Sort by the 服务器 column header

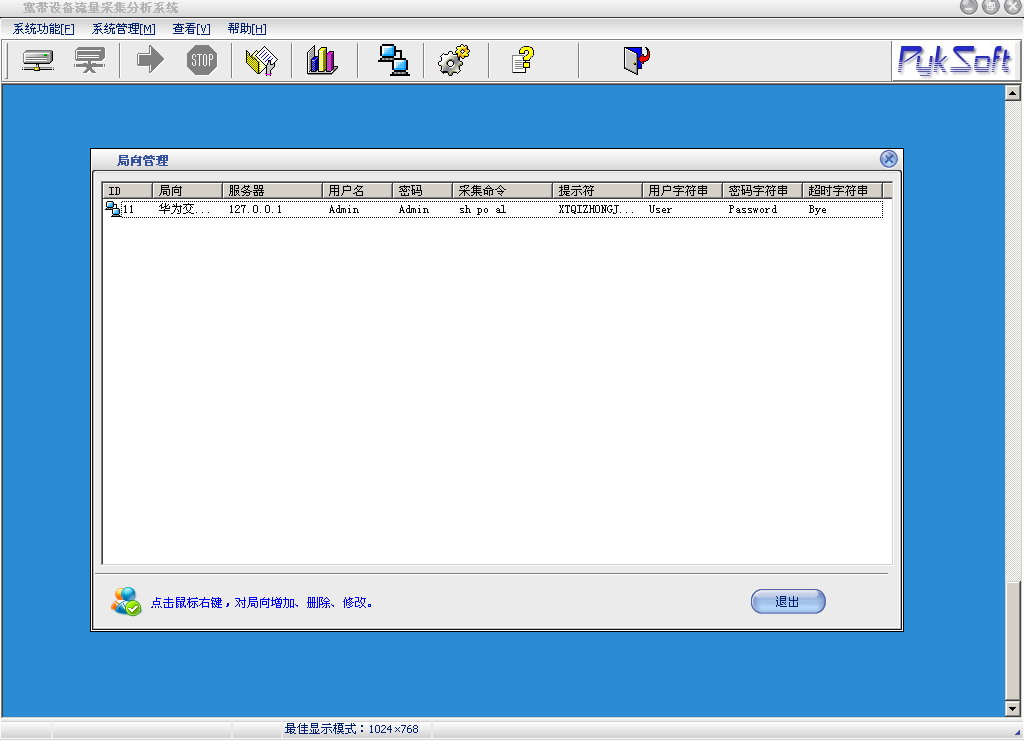pos(271,190)
